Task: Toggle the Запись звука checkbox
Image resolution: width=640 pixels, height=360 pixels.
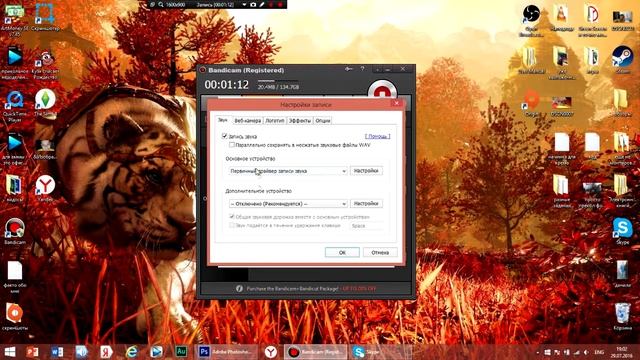Action: [x=224, y=136]
